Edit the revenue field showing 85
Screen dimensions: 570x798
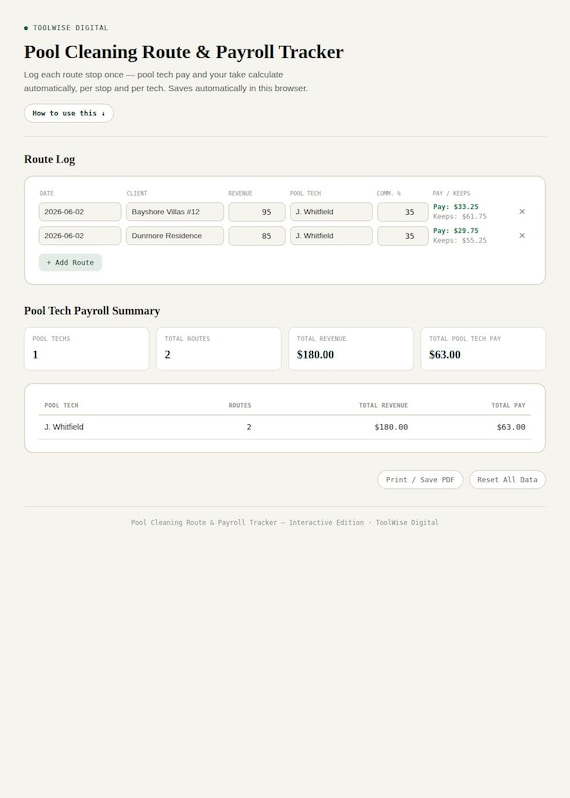tap(256, 236)
